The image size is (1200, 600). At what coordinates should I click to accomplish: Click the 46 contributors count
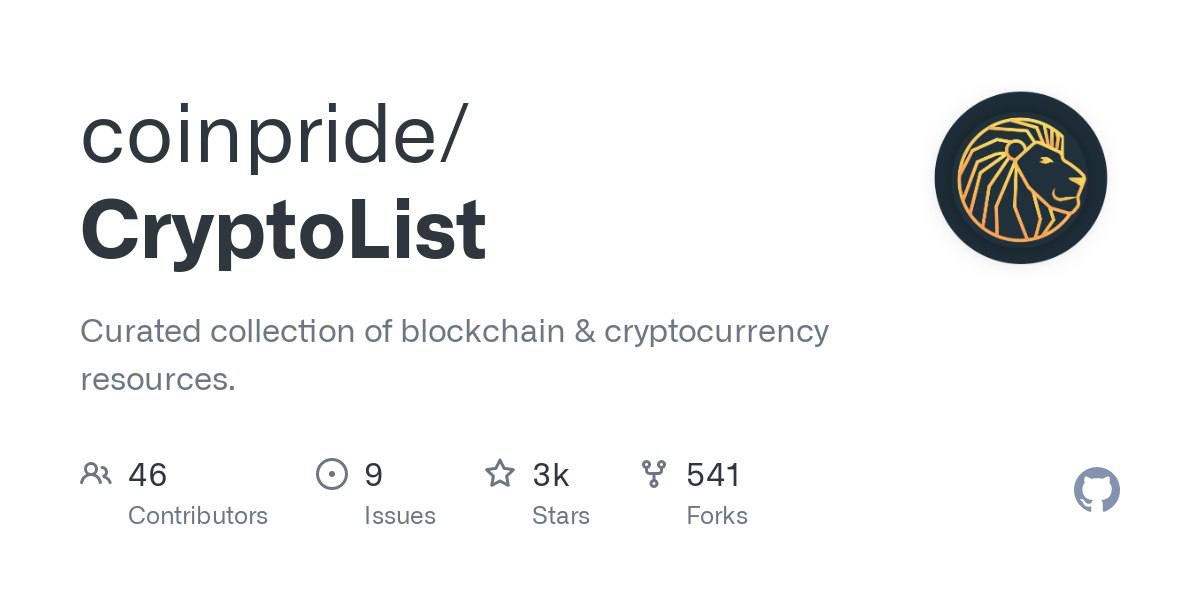(x=147, y=474)
